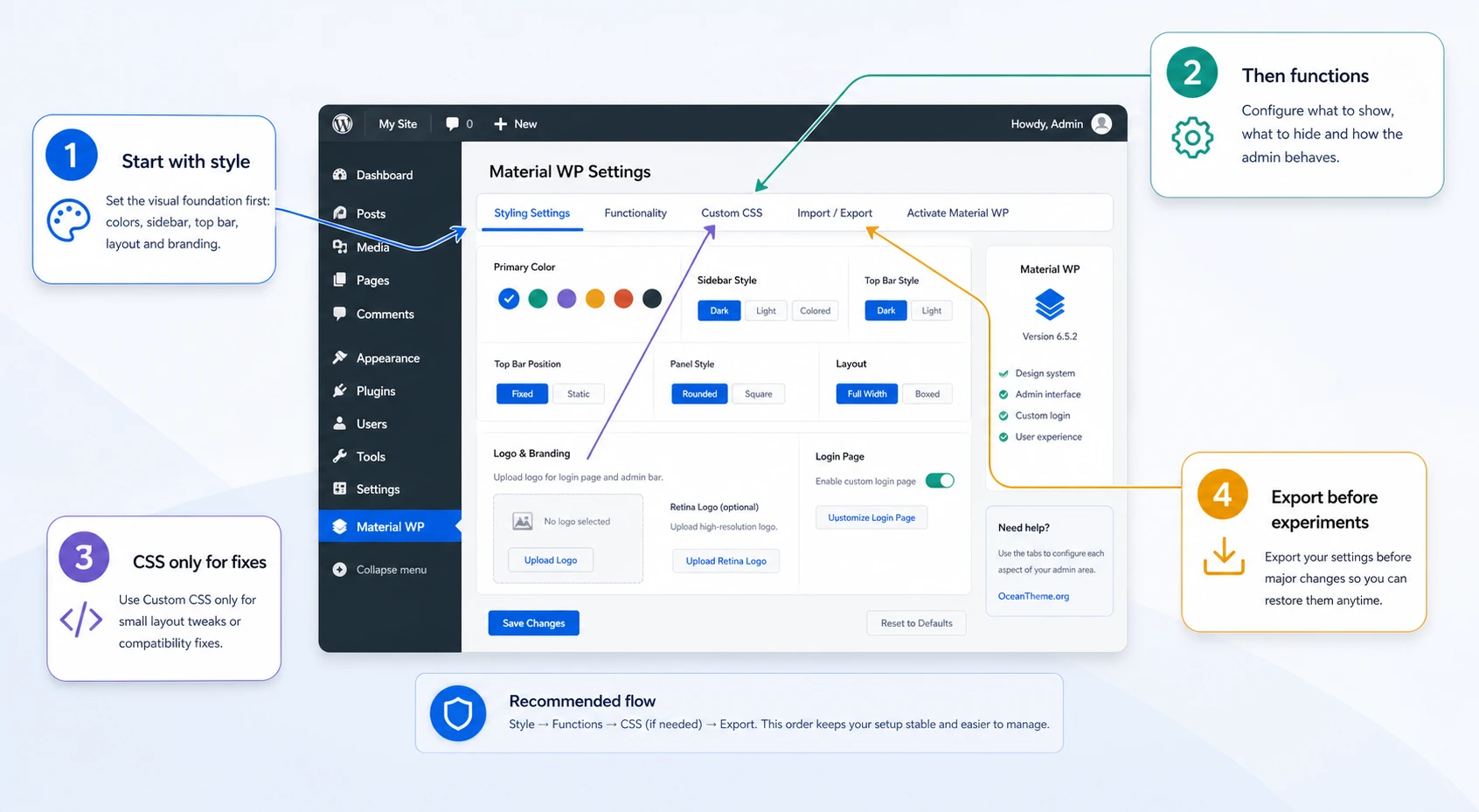
Task: Click the Admin avatar in top bar
Action: pos(1102,124)
